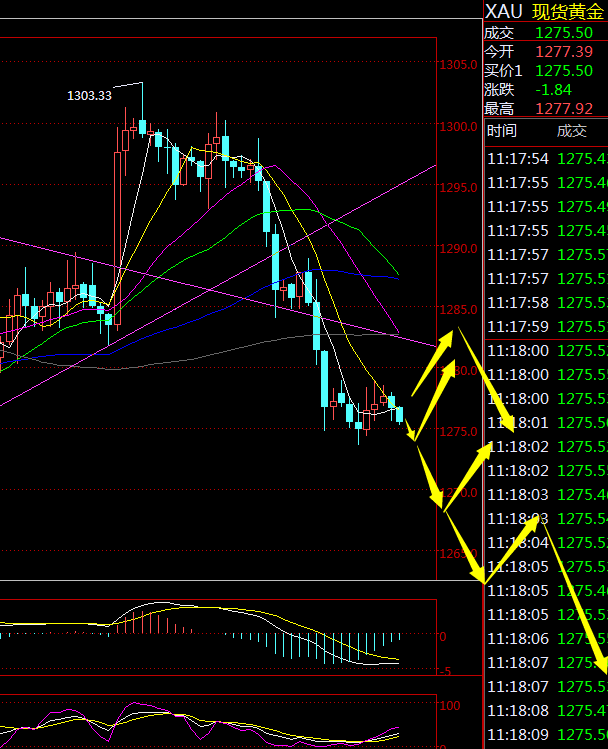The image size is (608, 749).
Task: Click the magenta line in the bottom oscillator panel
Action: tap(199, 725)
